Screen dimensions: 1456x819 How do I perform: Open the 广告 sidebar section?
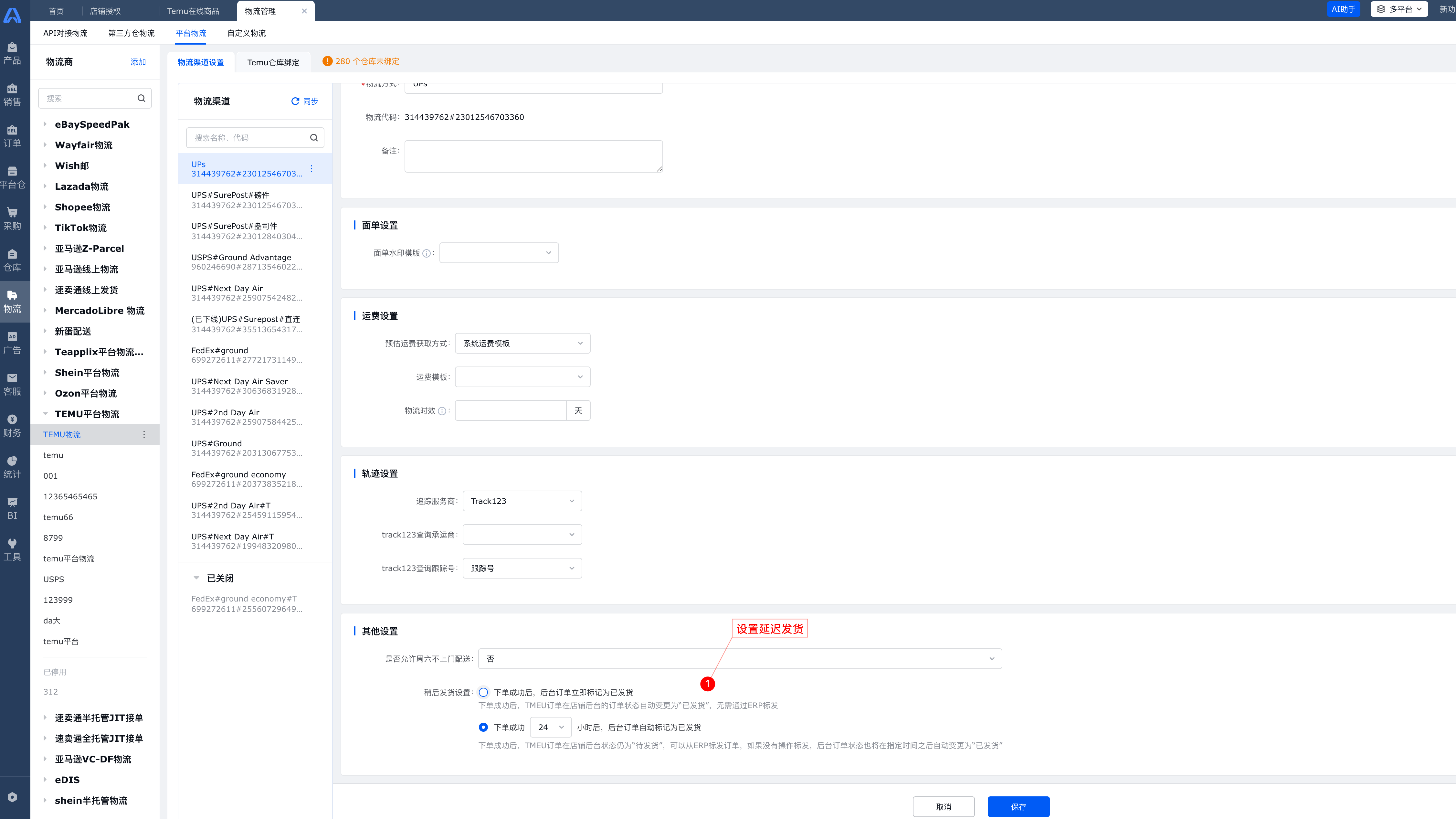12,343
